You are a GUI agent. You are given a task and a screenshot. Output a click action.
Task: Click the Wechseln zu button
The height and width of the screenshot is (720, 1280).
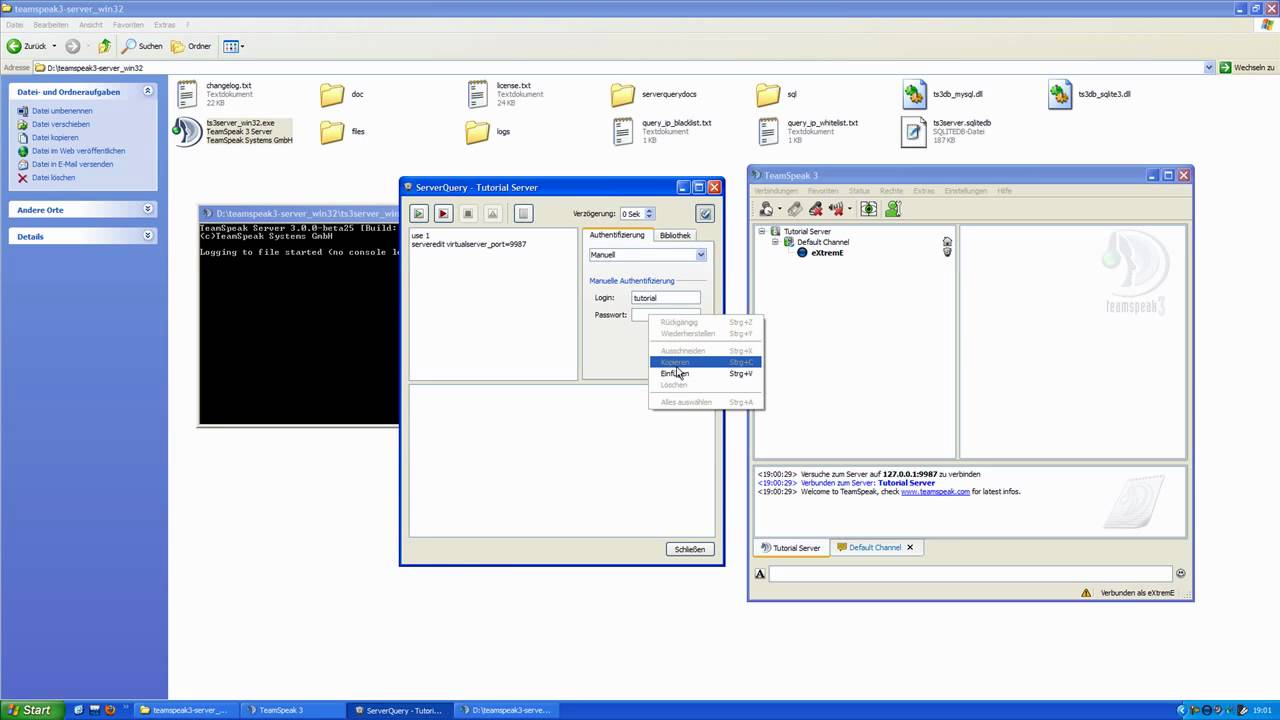[x=1247, y=68]
